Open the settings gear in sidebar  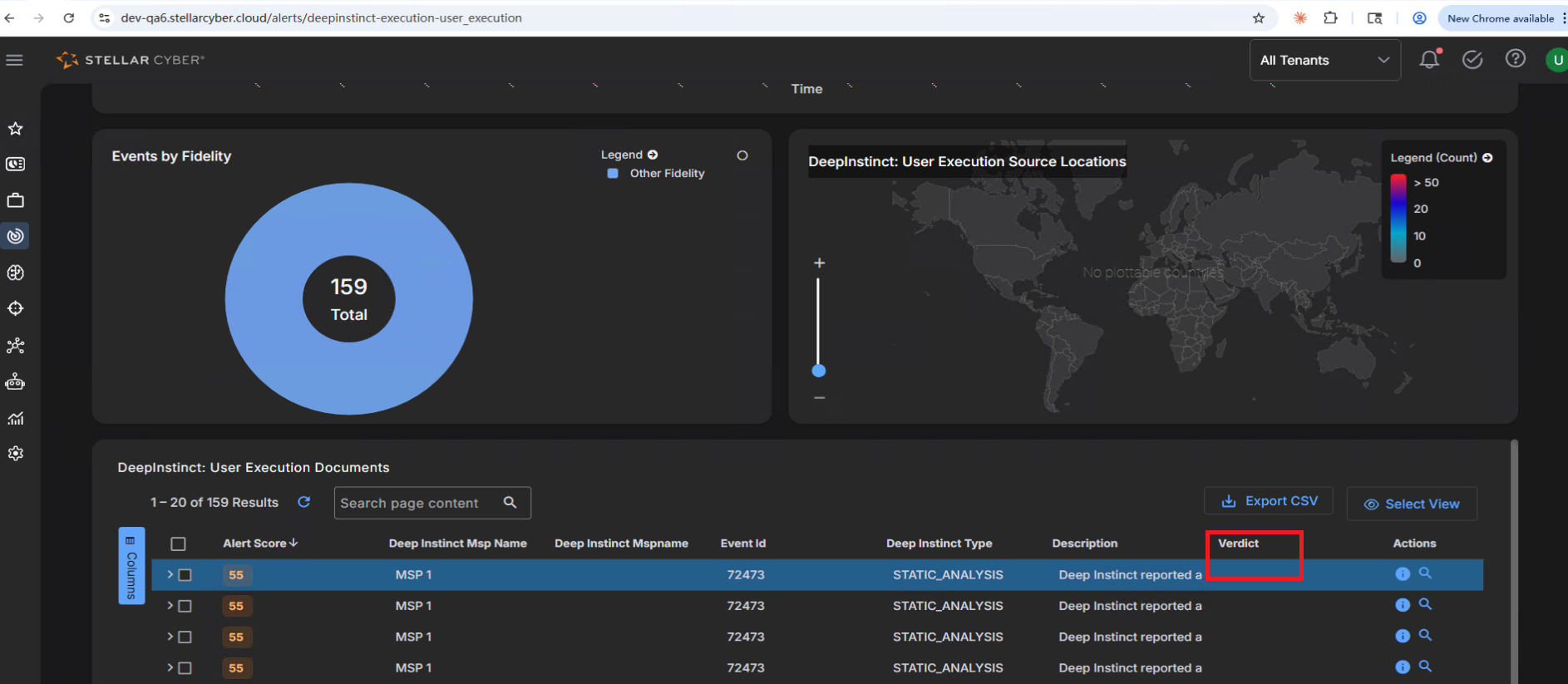[16, 454]
